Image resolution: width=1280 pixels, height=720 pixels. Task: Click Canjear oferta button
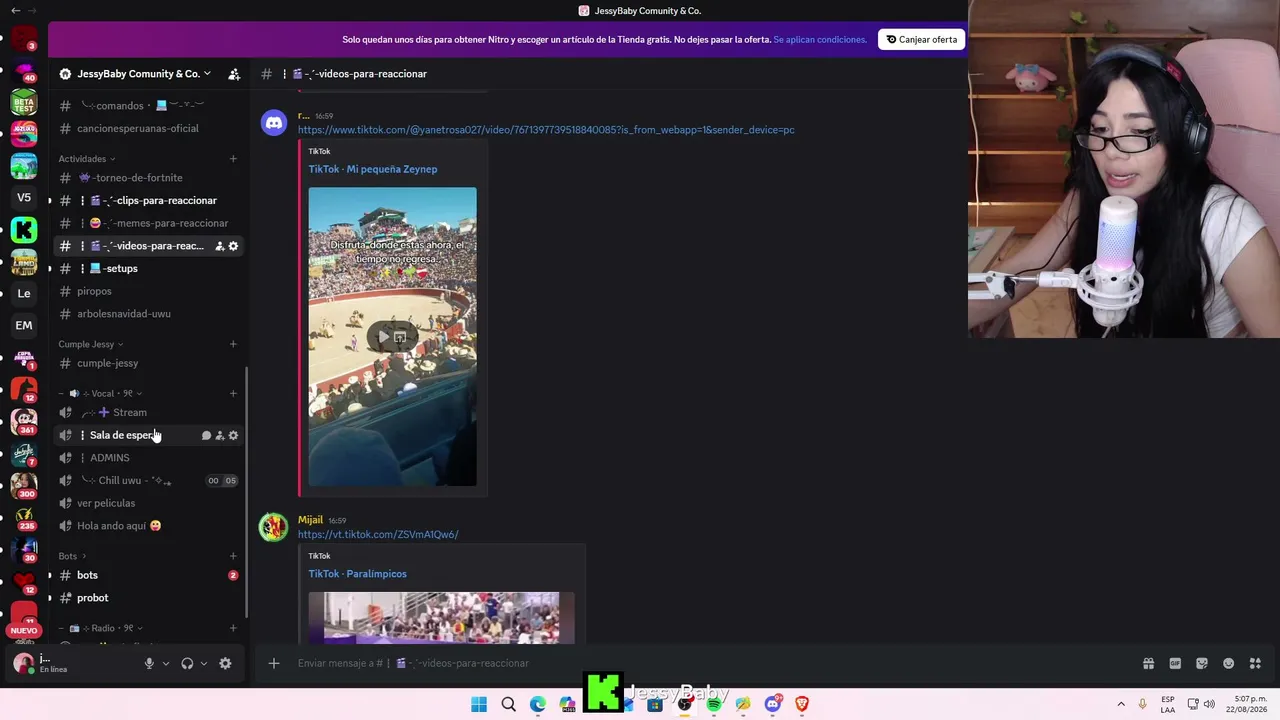pos(921,40)
